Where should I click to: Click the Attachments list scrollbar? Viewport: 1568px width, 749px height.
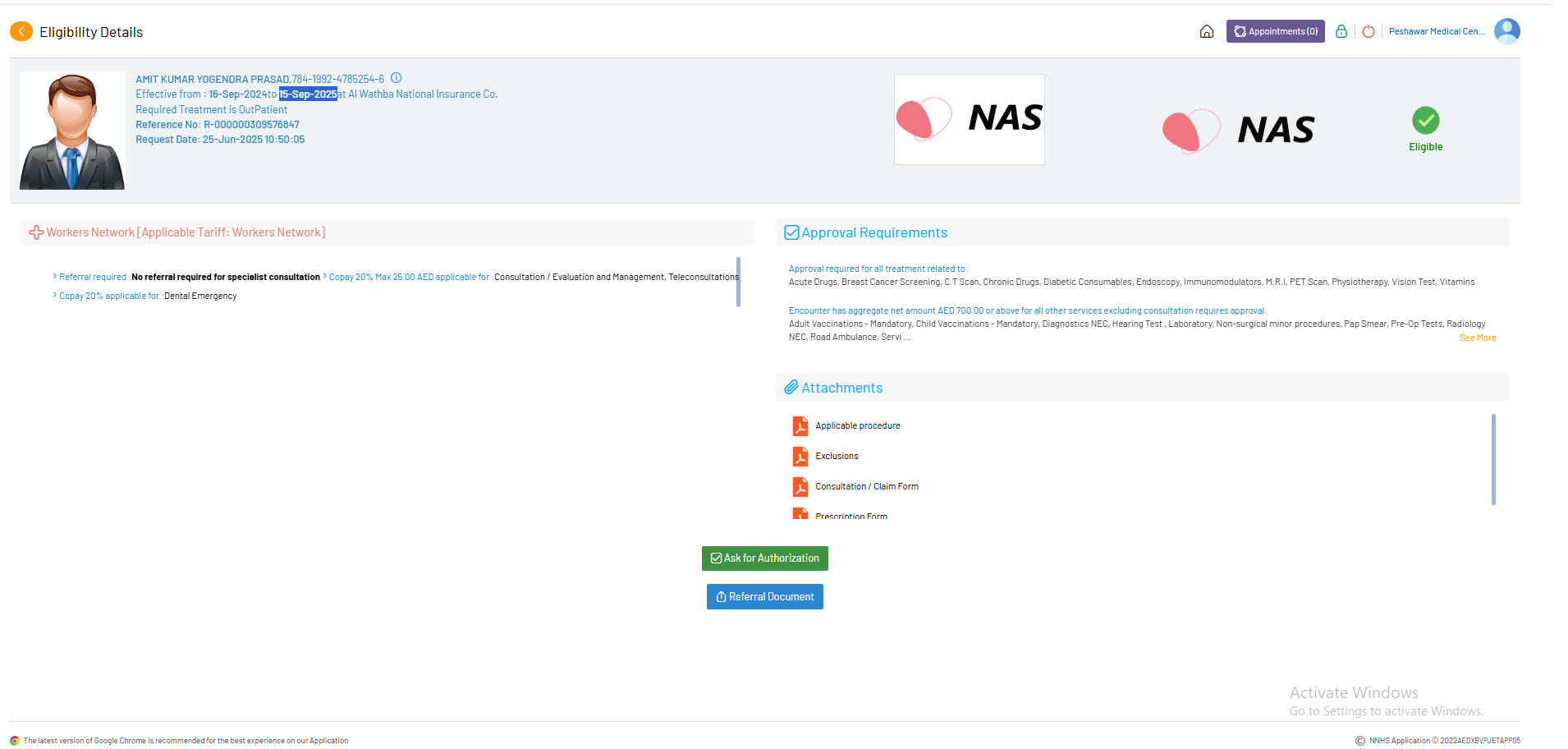tap(1492, 459)
